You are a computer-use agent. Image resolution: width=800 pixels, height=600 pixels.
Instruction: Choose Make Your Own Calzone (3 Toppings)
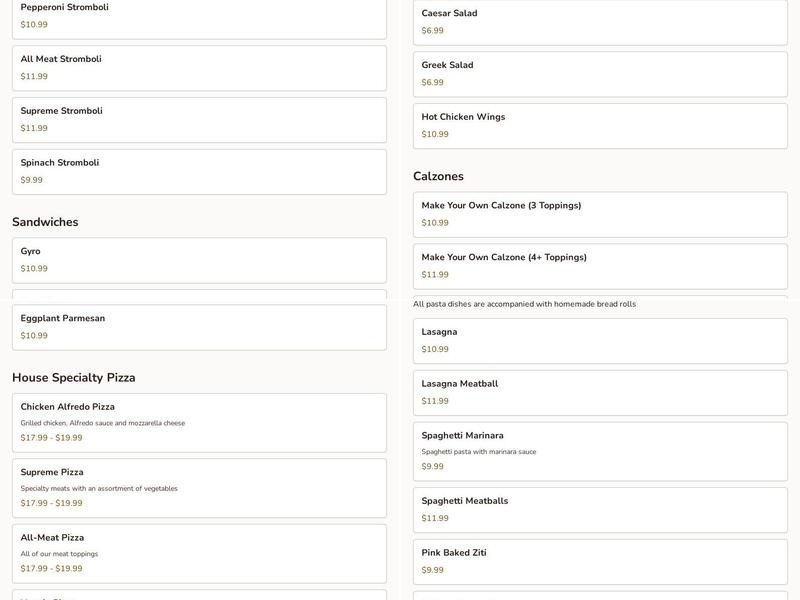(x=600, y=214)
